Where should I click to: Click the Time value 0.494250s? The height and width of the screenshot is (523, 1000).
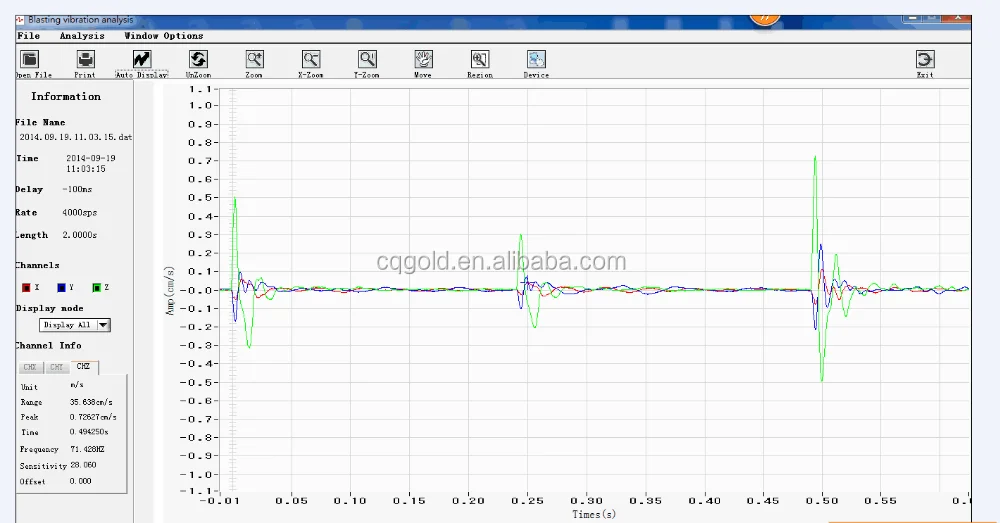coord(89,432)
